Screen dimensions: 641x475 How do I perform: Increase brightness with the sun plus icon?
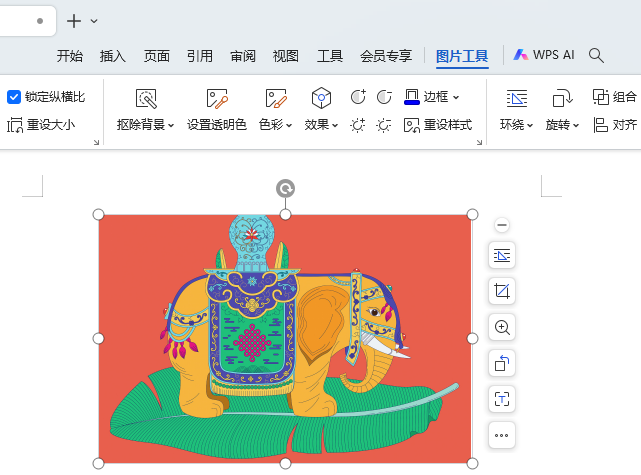358,125
